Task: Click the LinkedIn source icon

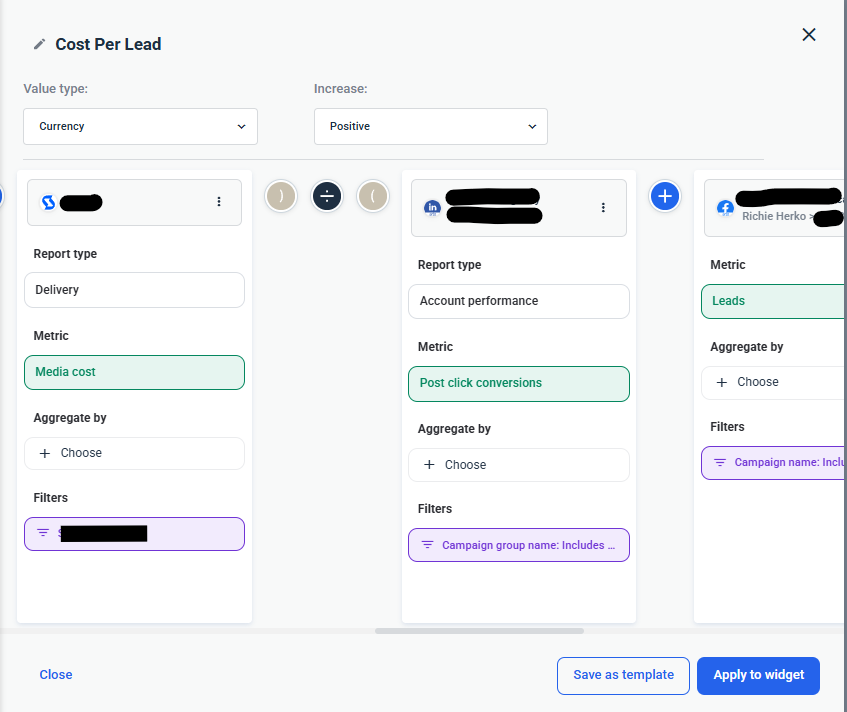Action: [x=432, y=208]
